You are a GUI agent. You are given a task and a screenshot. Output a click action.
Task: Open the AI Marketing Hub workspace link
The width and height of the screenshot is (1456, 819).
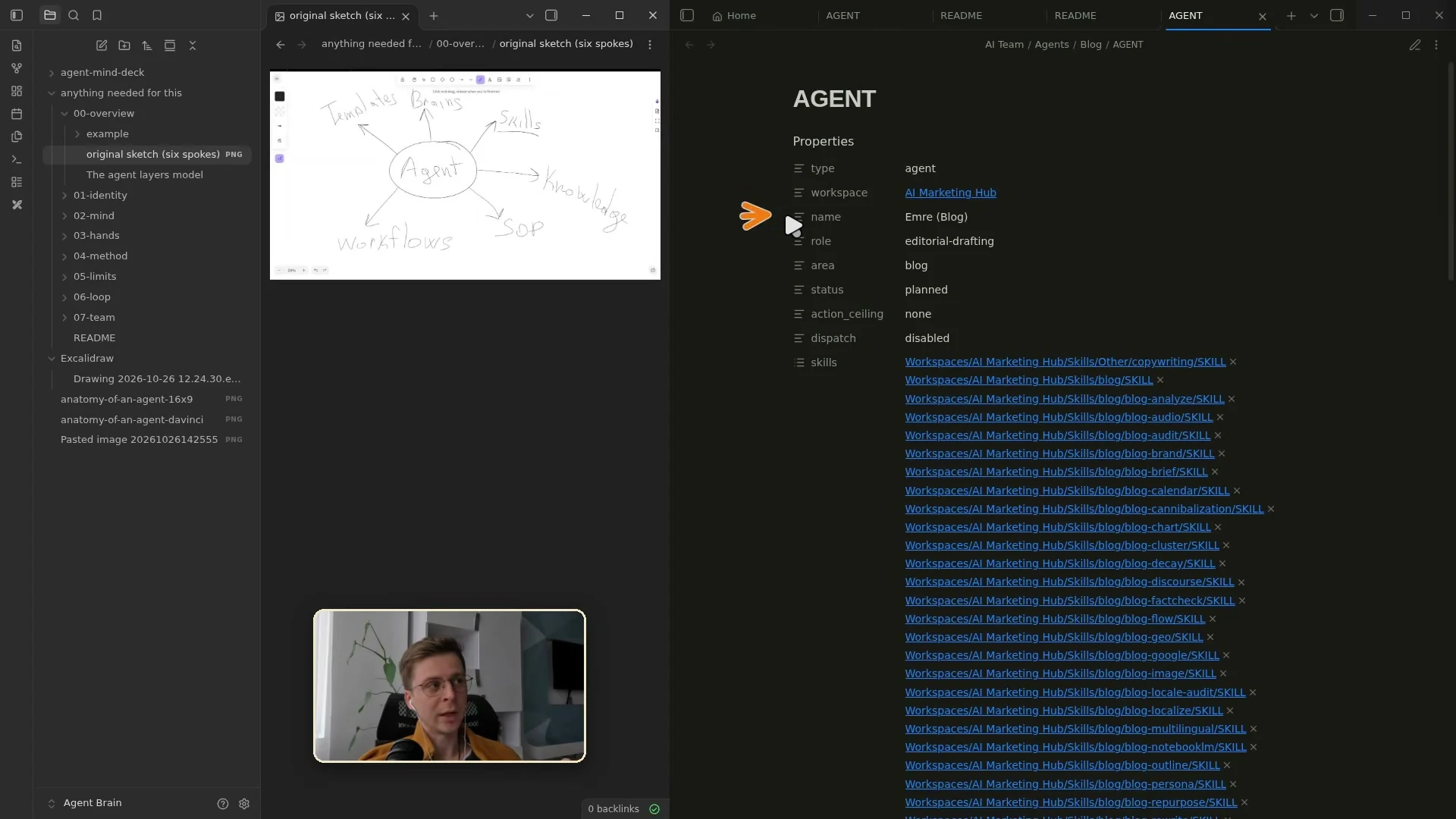(950, 193)
